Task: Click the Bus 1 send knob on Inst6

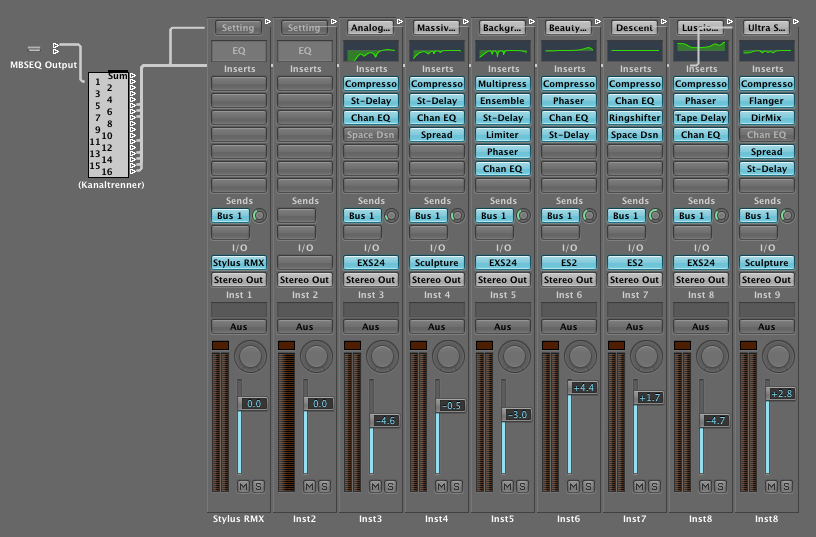Action: click(x=590, y=216)
